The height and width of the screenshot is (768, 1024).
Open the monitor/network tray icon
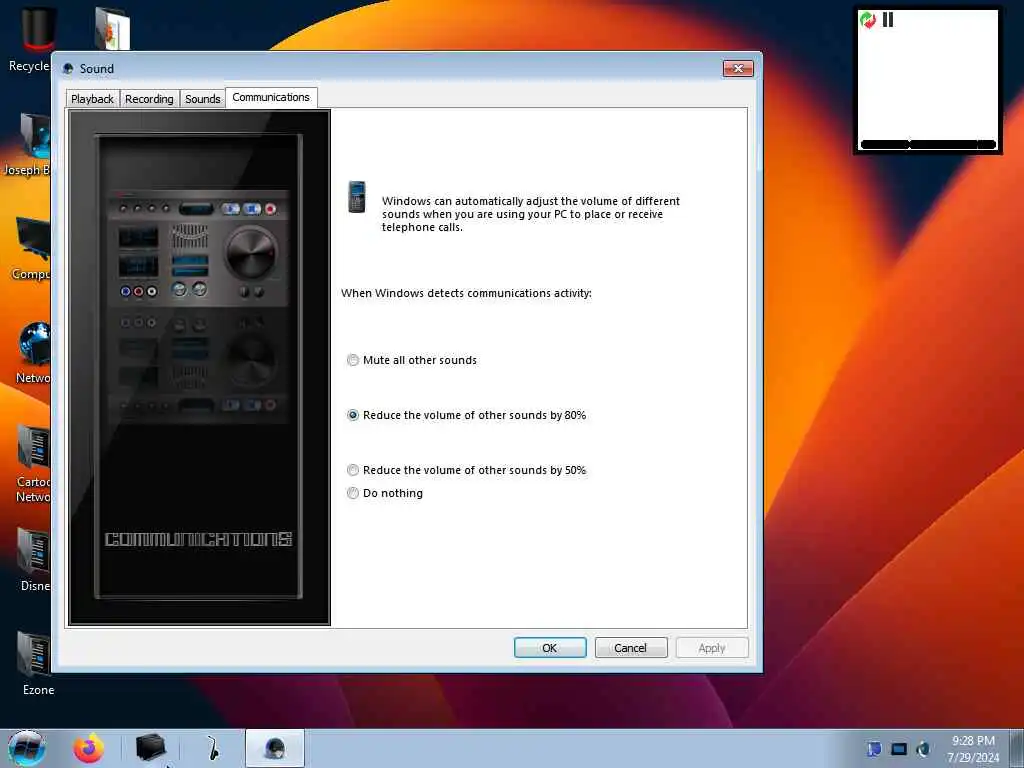click(899, 749)
